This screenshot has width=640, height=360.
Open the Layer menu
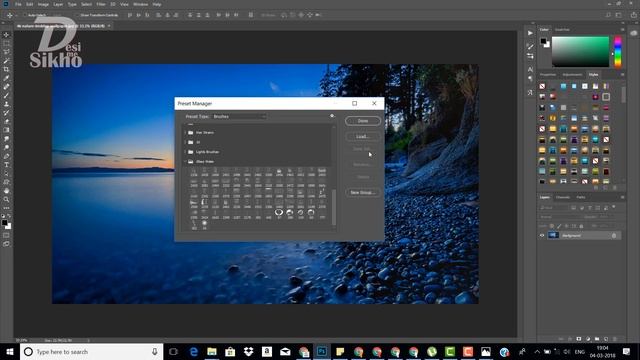tap(58, 4)
